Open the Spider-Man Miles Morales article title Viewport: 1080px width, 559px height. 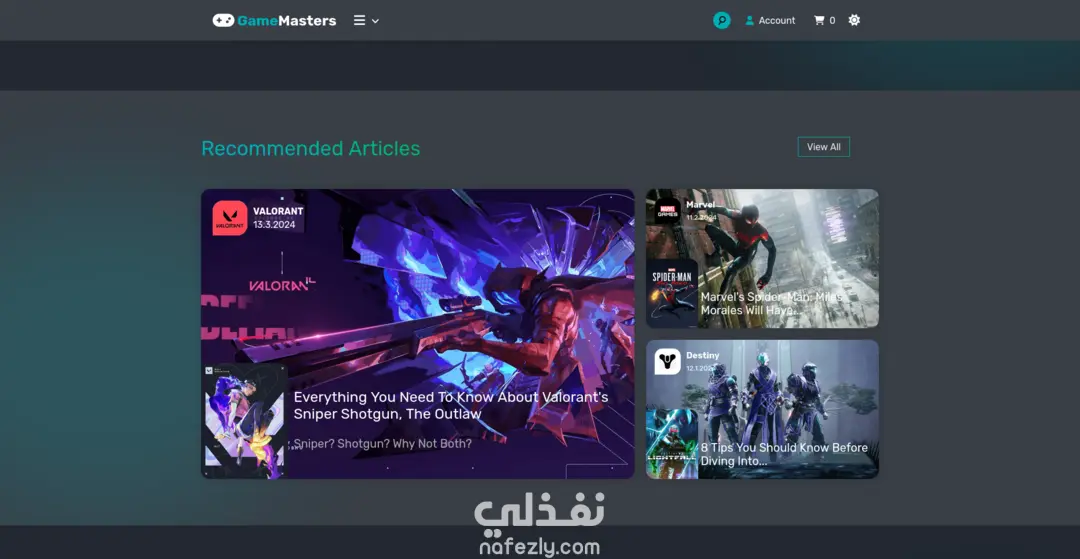coord(771,304)
